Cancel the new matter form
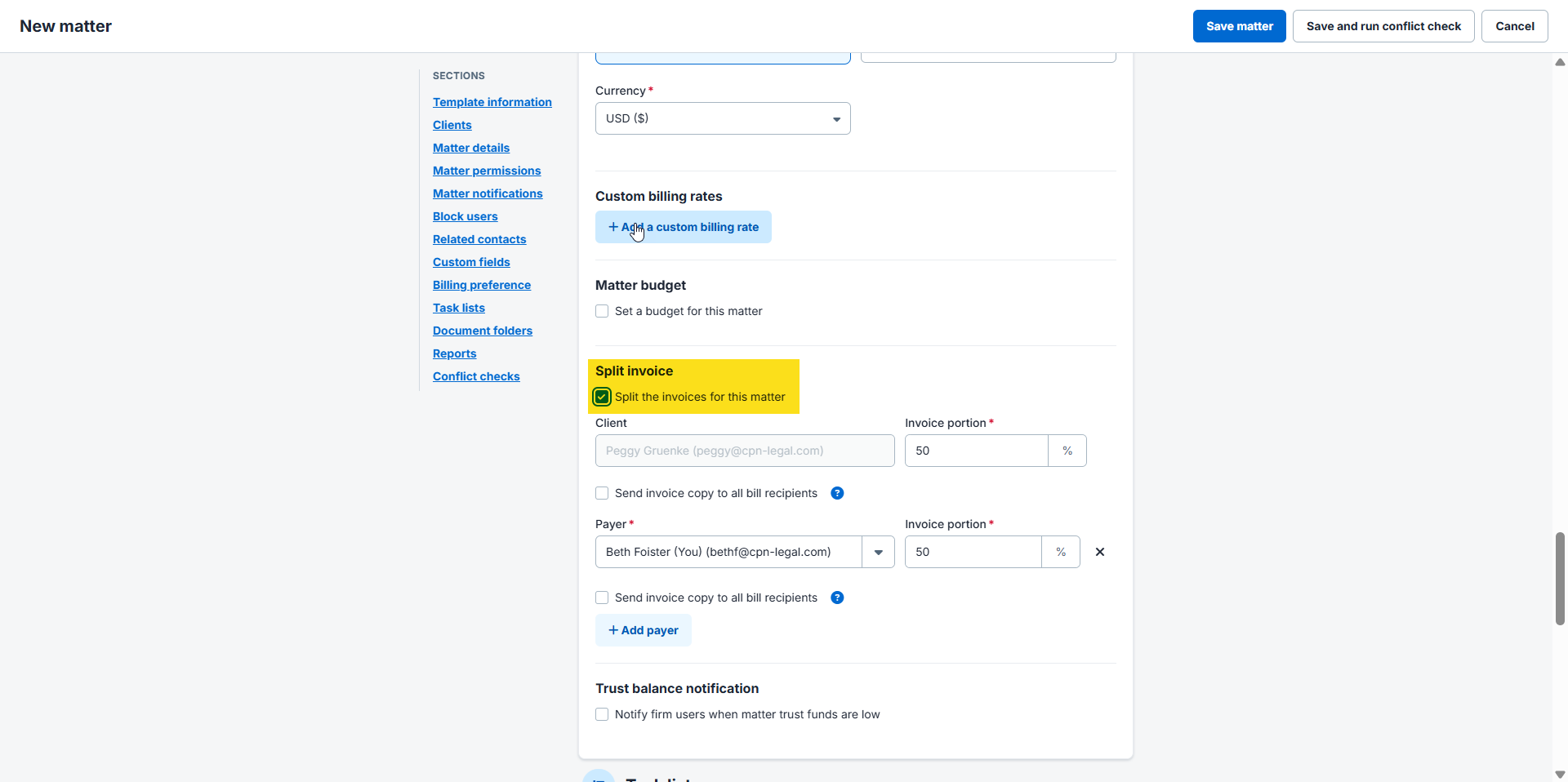Screen dimensions: 1568x782 click(x=1514, y=26)
